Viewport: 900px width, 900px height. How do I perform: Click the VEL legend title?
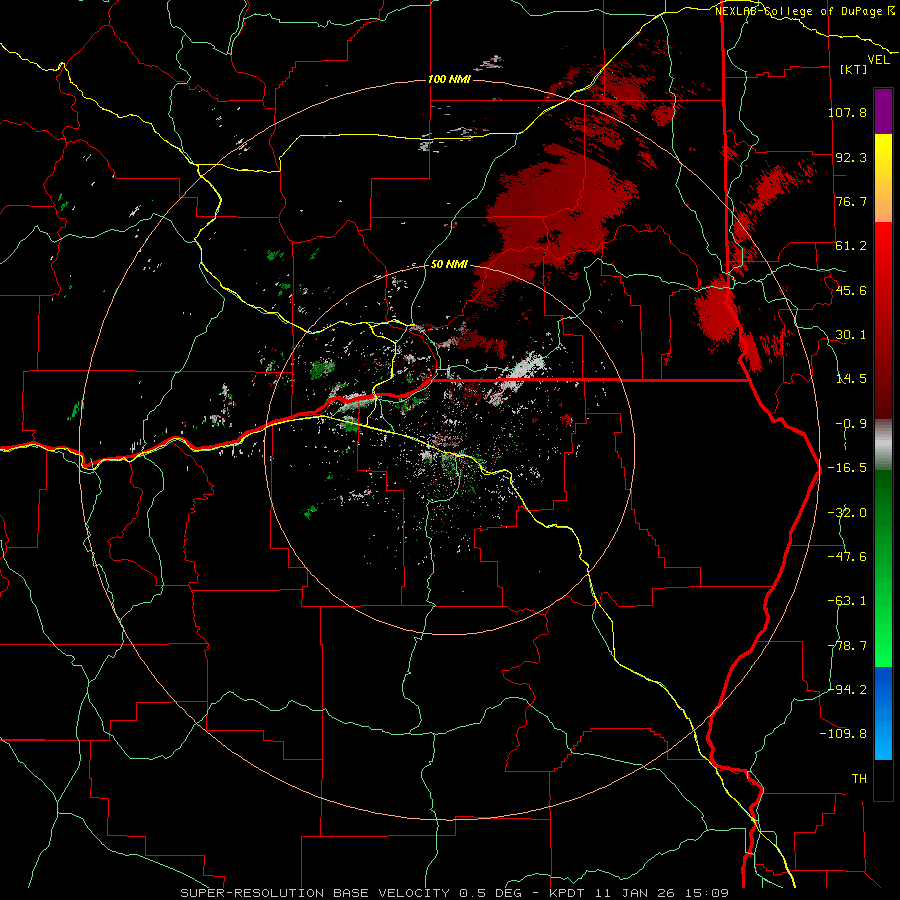(878, 60)
